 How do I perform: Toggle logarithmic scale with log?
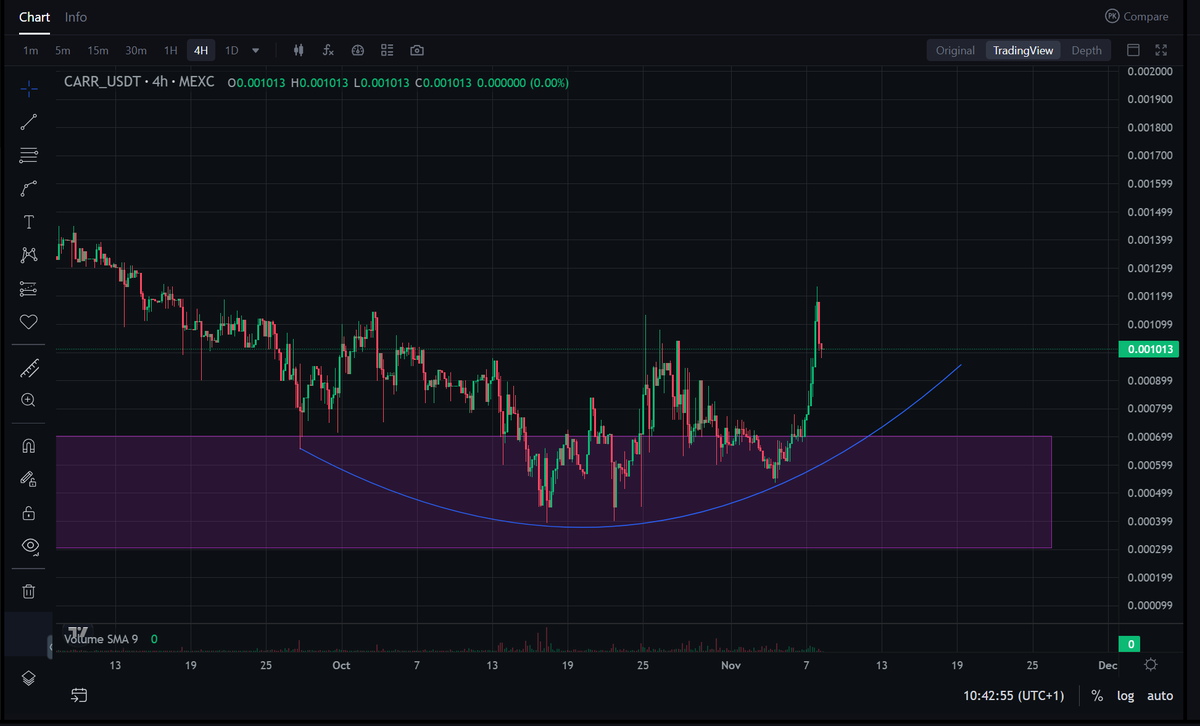coord(1126,696)
